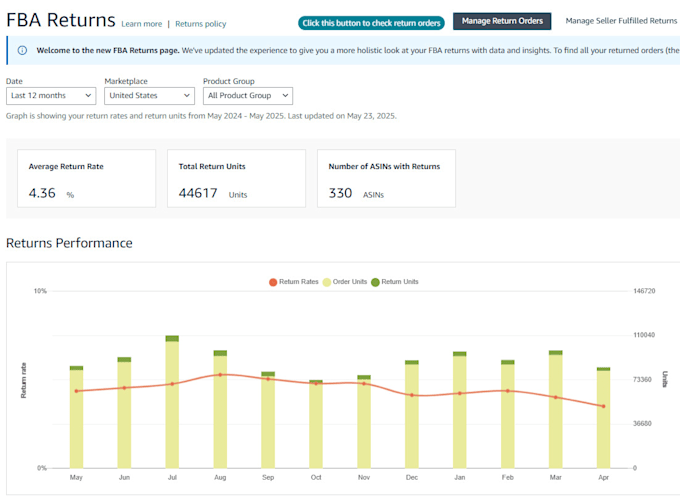Click the April return rate data point
680x497 pixels.
coord(604,406)
